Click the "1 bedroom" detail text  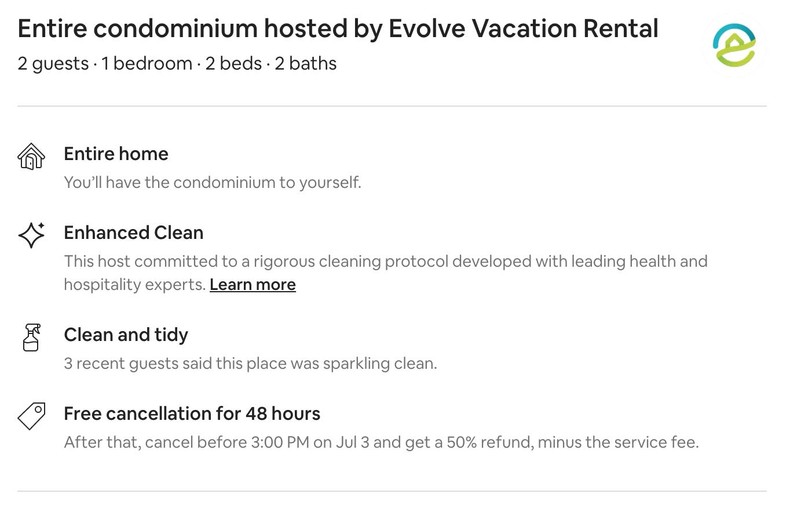pyautogui.click(x=146, y=64)
